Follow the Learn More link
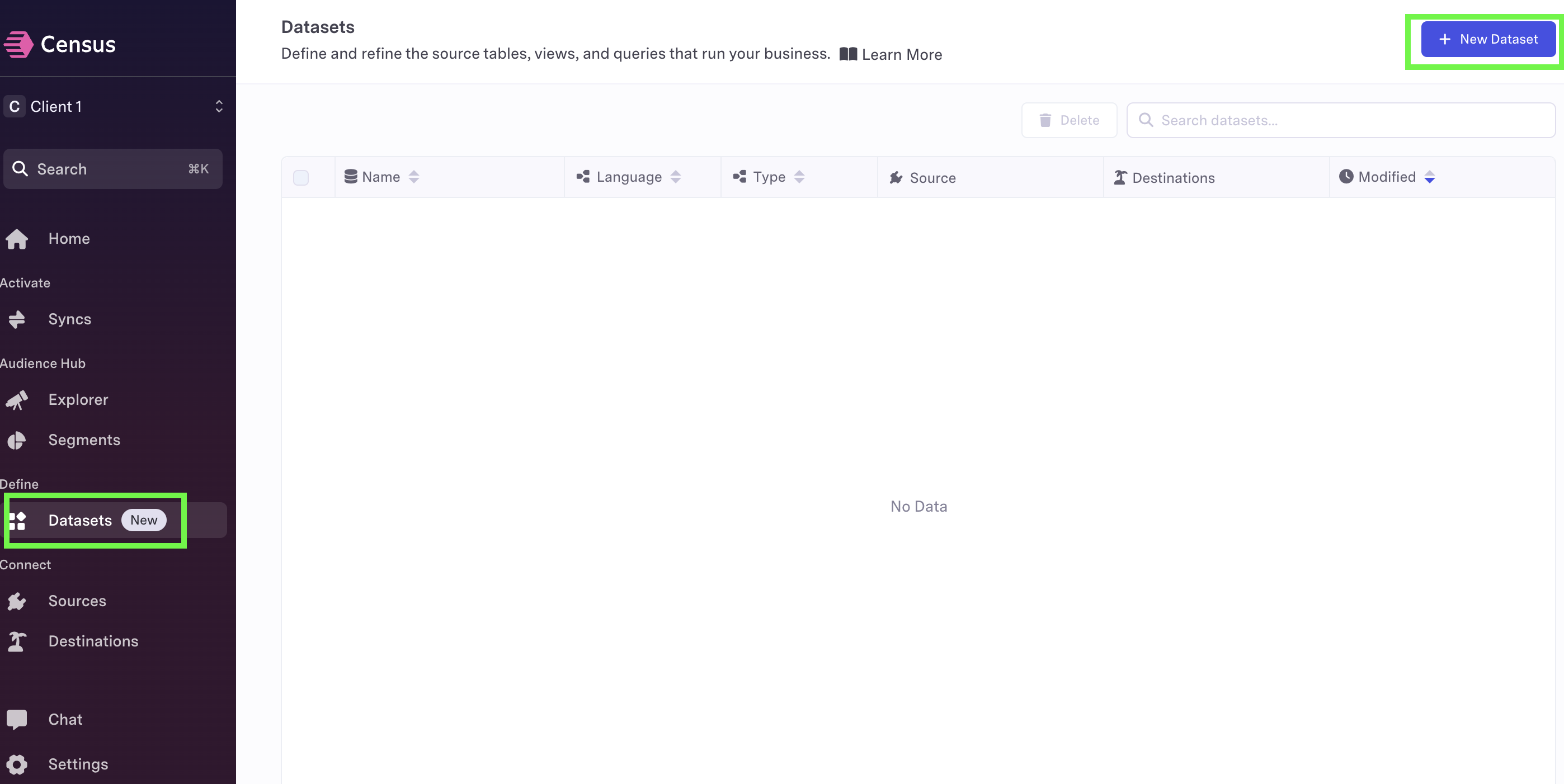The width and height of the screenshot is (1564, 784). pyautogui.click(x=891, y=55)
